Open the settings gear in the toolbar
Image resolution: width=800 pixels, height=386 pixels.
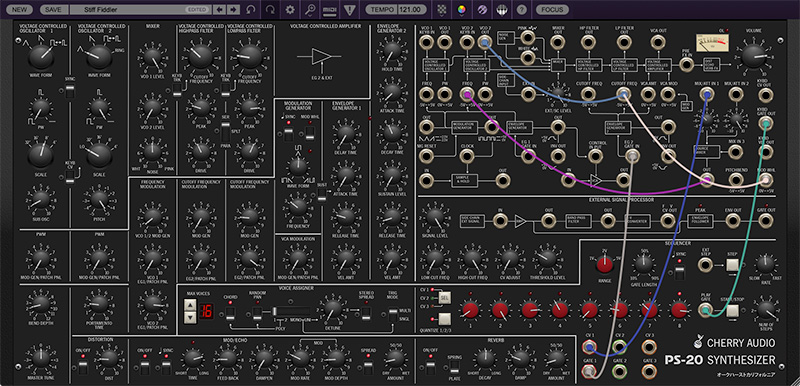pyautogui.click(x=290, y=9)
